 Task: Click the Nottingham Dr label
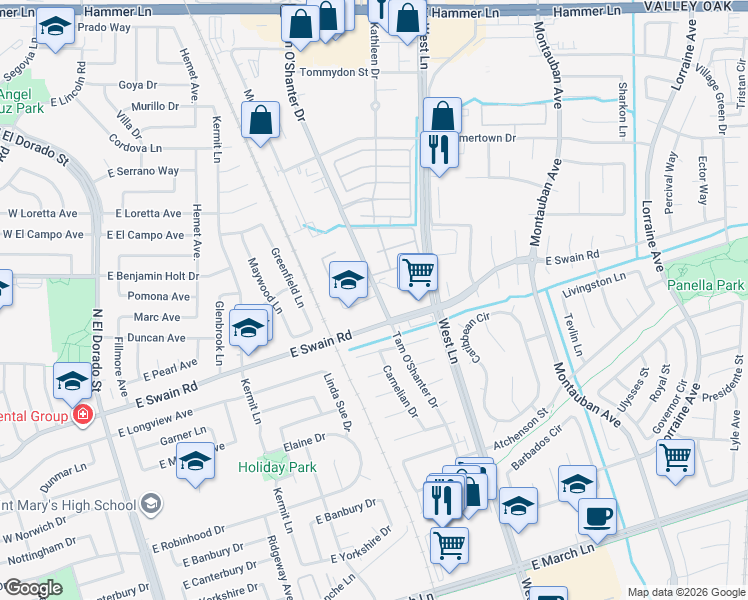tap(42, 551)
